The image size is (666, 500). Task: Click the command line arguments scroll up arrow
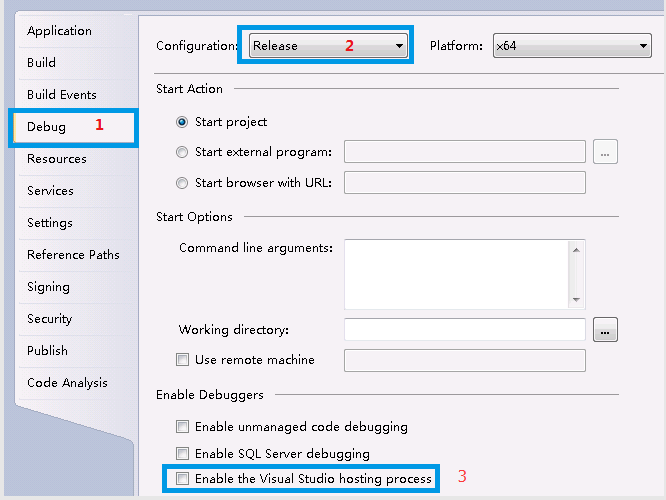coord(576,250)
